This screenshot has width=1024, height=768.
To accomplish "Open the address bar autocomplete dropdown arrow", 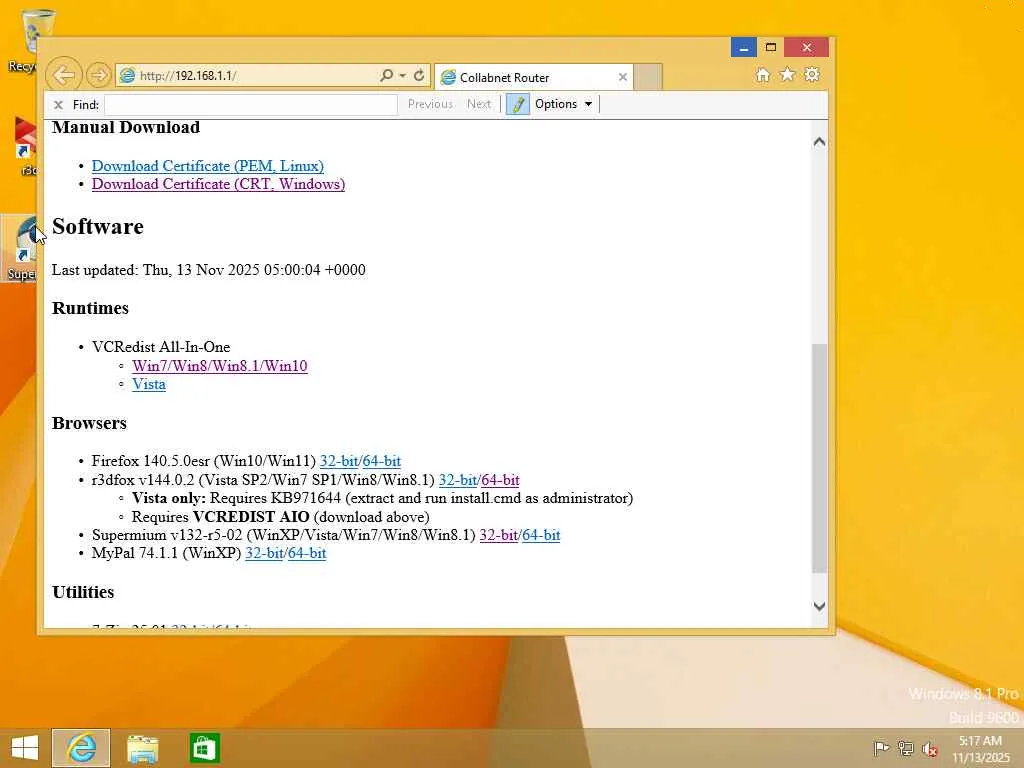I will tap(402, 76).
